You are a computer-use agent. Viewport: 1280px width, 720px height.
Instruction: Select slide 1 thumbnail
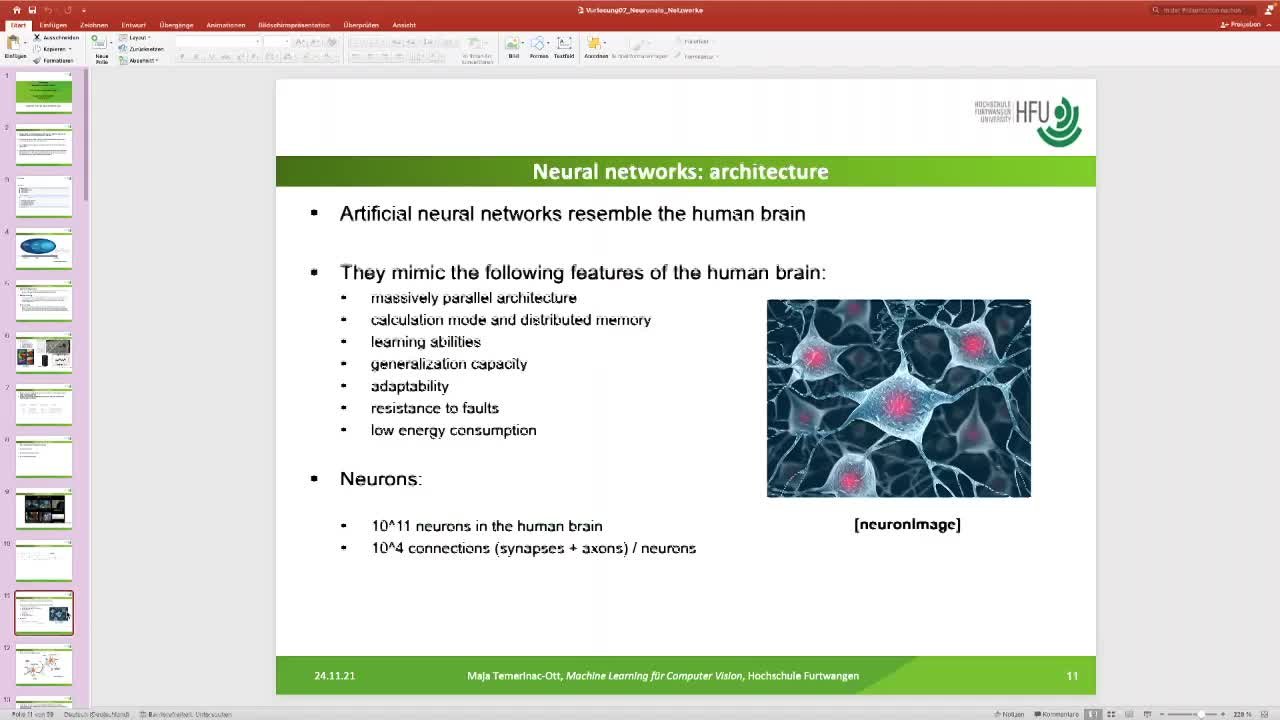(43, 91)
